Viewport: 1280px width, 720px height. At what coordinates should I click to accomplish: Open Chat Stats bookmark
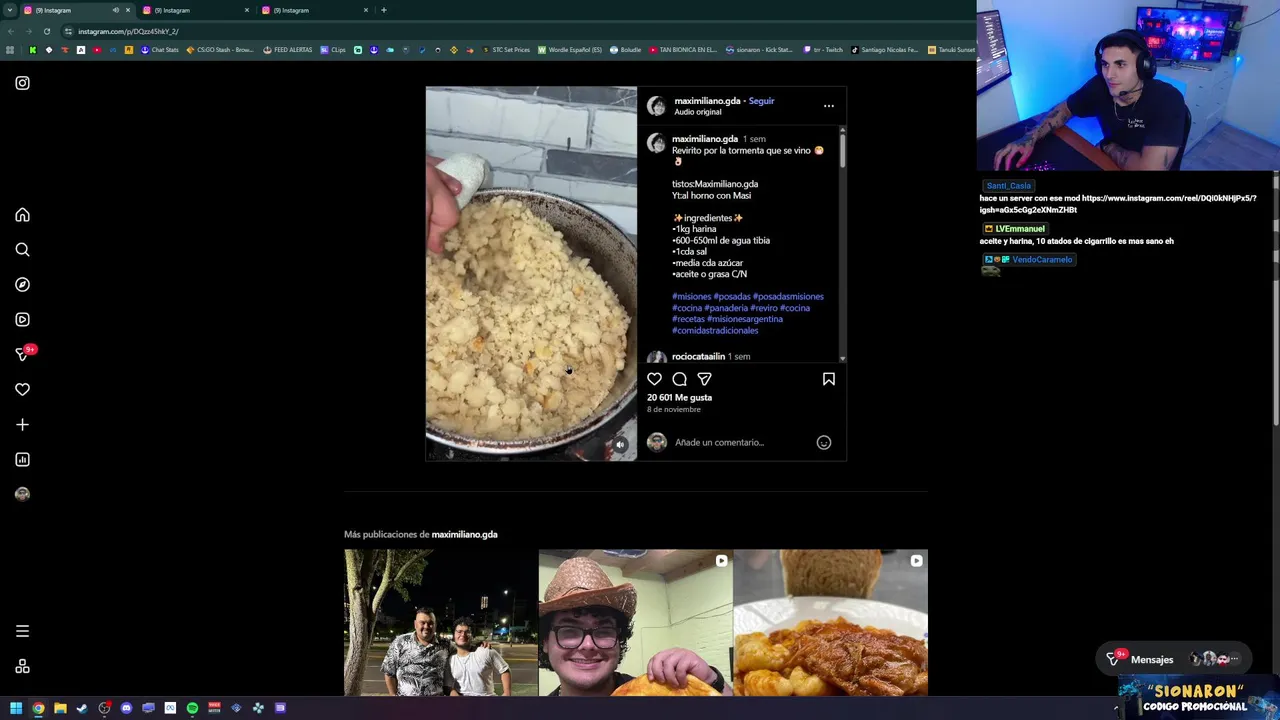pyautogui.click(x=160, y=50)
